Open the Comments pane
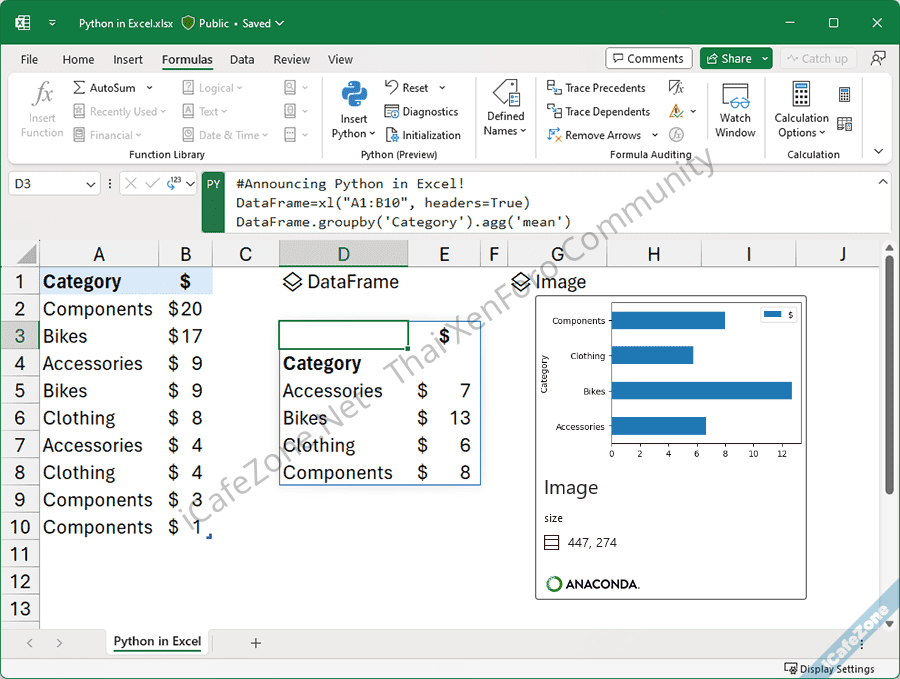Viewport: 900px width, 679px height. [x=647, y=59]
